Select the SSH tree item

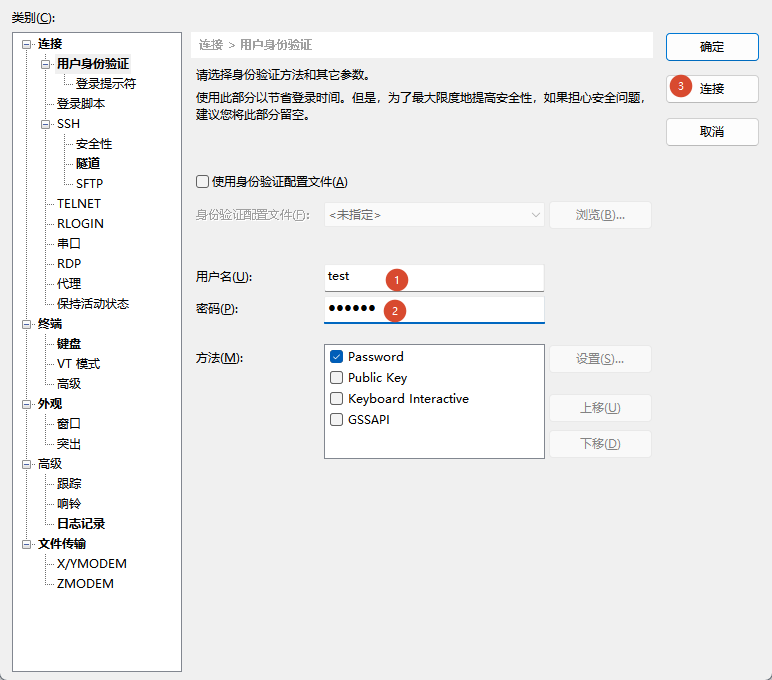68,124
